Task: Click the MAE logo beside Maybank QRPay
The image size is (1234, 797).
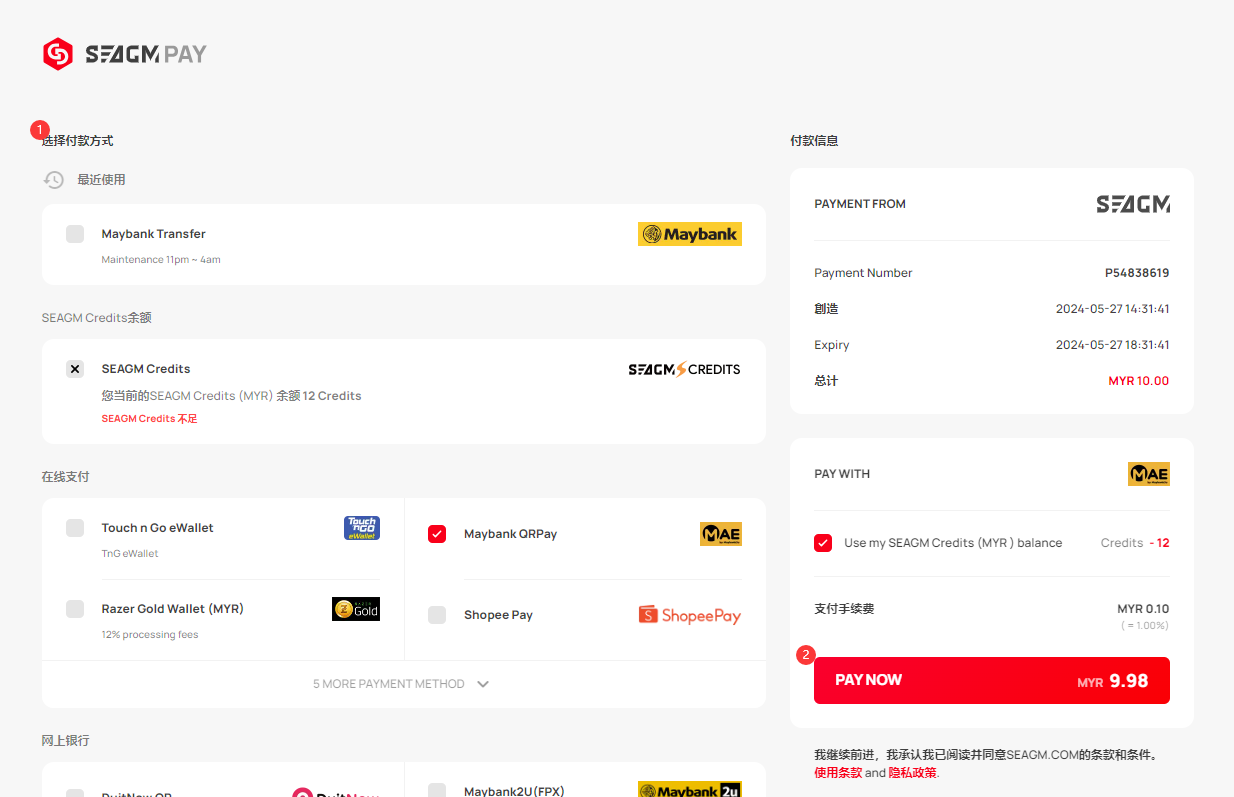Action: [721, 534]
